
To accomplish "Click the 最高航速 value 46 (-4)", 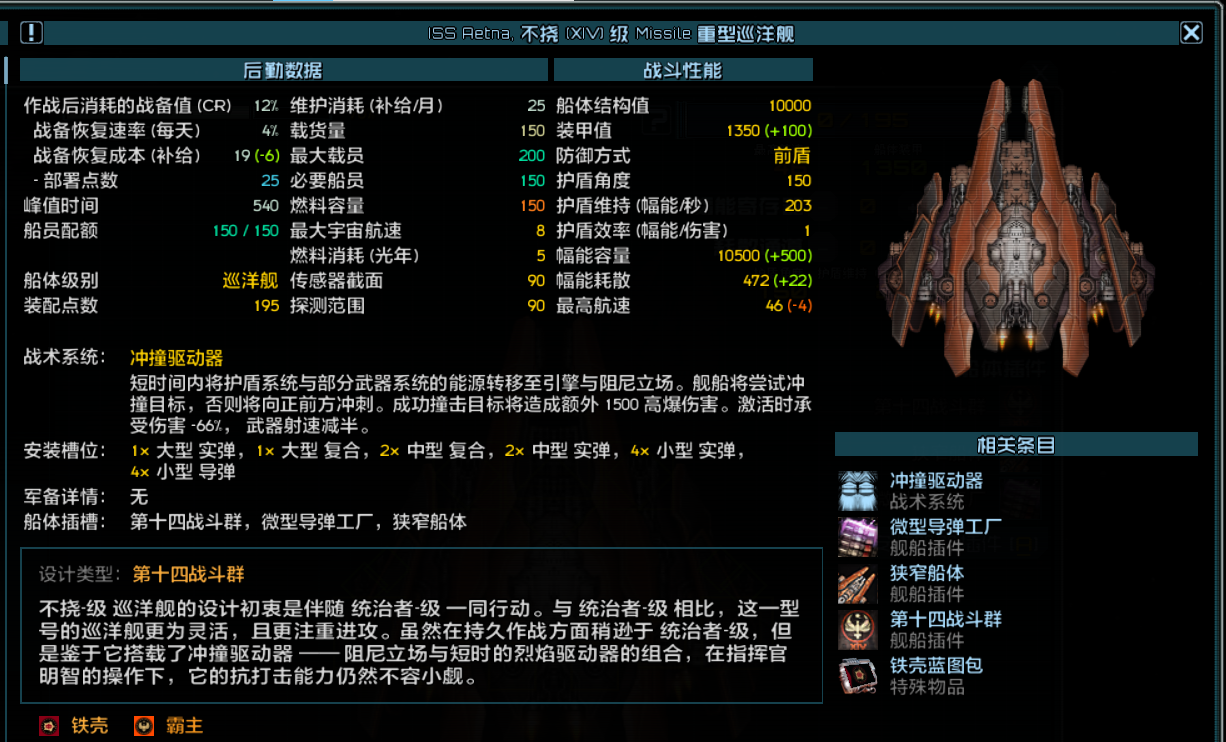I will 788,306.
